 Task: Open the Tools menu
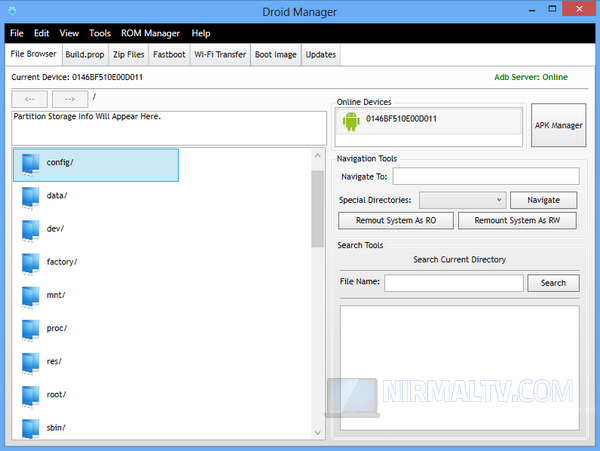coord(99,33)
